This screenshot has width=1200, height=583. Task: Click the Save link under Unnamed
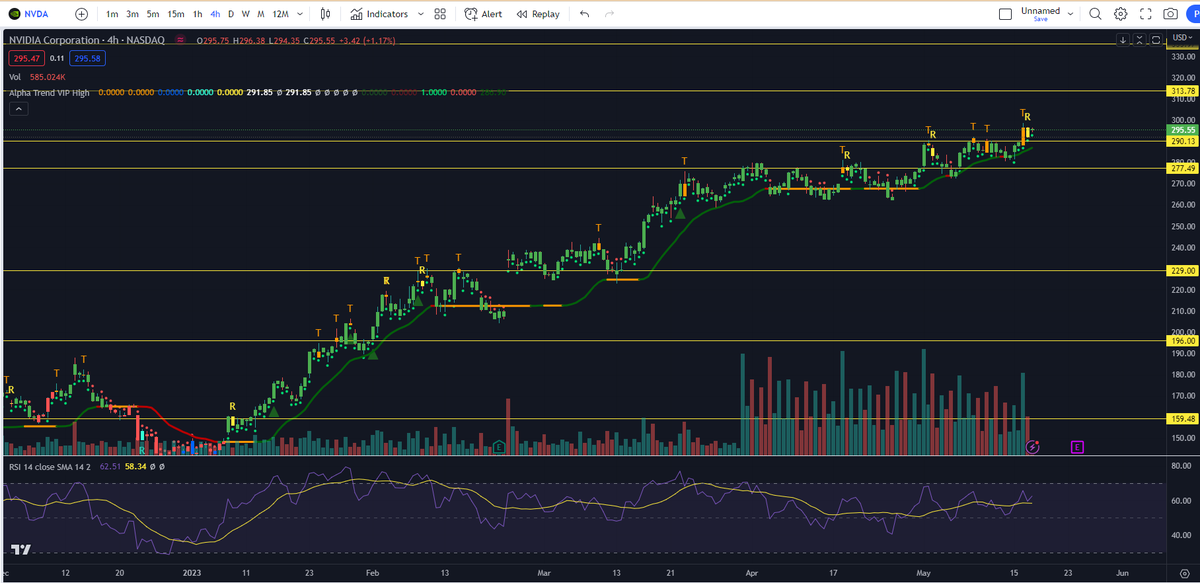tap(1041, 19)
